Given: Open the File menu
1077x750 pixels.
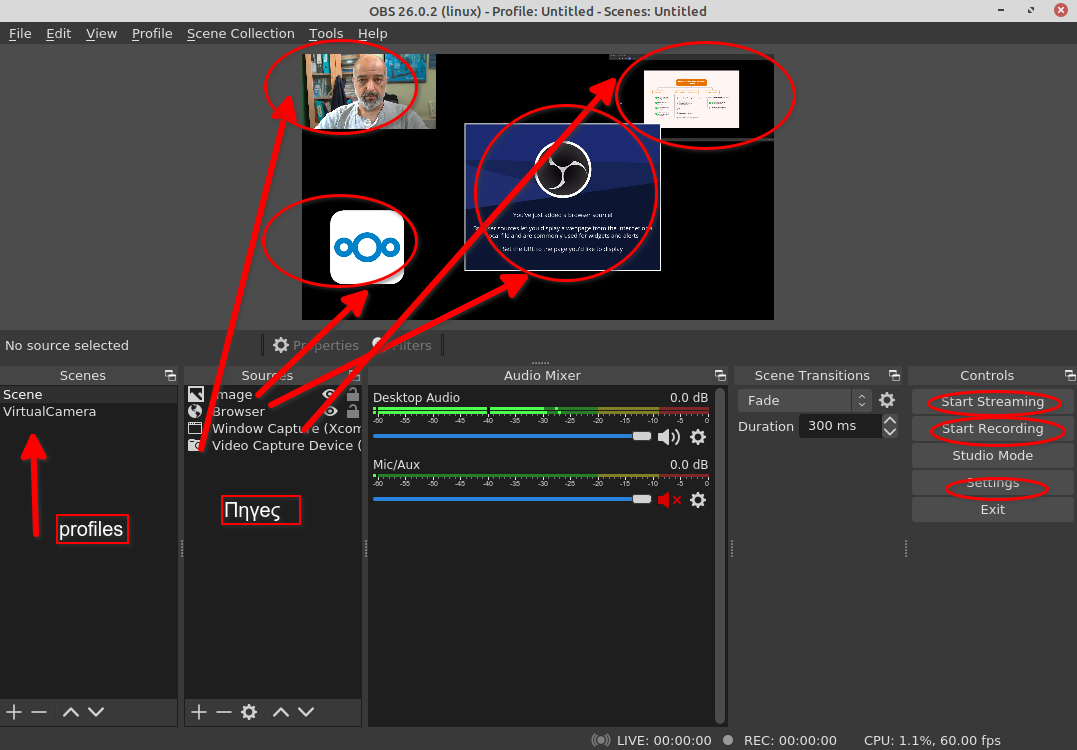Looking at the screenshot, I should [x=20, y=34].
